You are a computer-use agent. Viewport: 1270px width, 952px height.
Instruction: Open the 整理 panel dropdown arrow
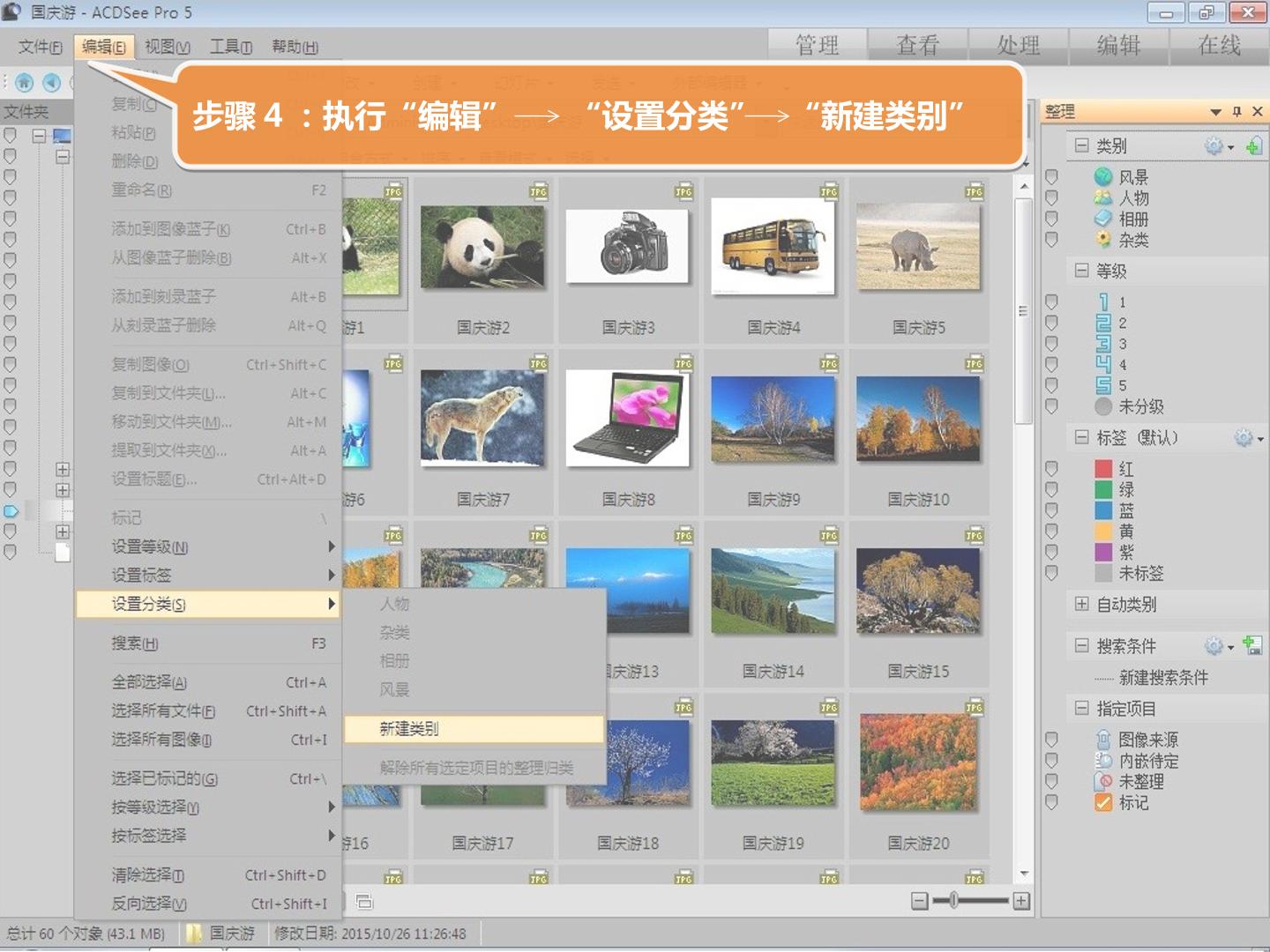point(1215,112)
